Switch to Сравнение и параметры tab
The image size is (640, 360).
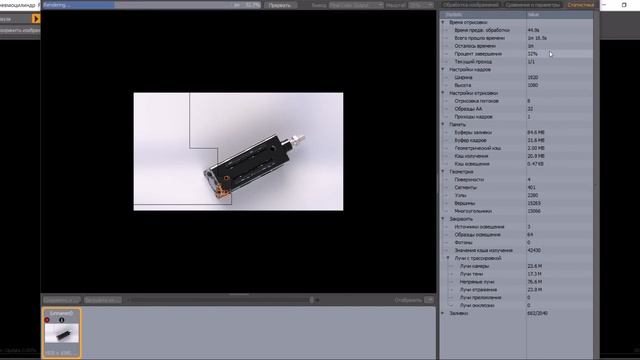532,5
